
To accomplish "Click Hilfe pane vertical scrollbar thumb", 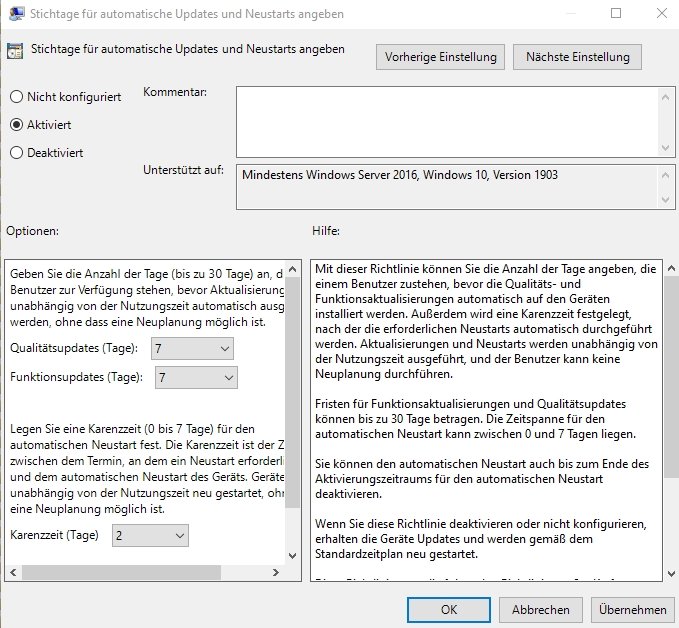I will pyautogui.click(x=672, y=376).
